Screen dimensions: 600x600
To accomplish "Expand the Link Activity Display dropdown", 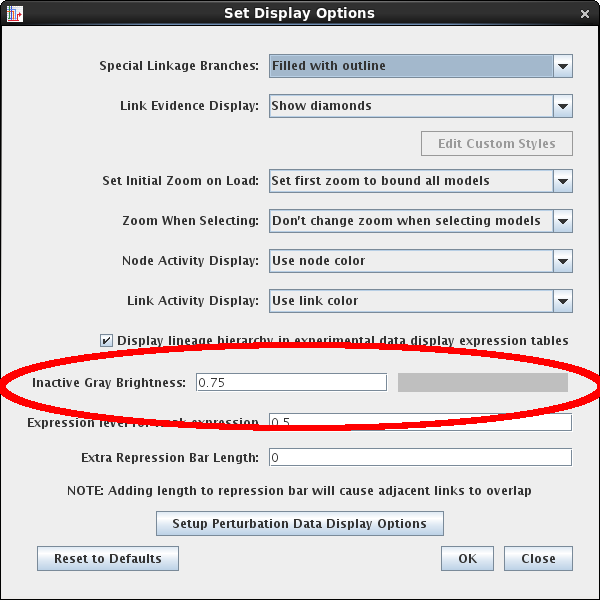I will coord(410,301).
